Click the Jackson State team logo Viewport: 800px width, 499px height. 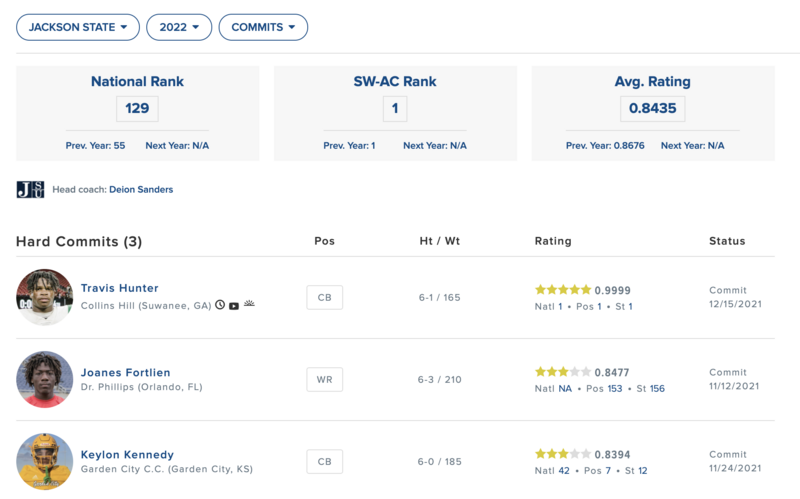(30, 189)
